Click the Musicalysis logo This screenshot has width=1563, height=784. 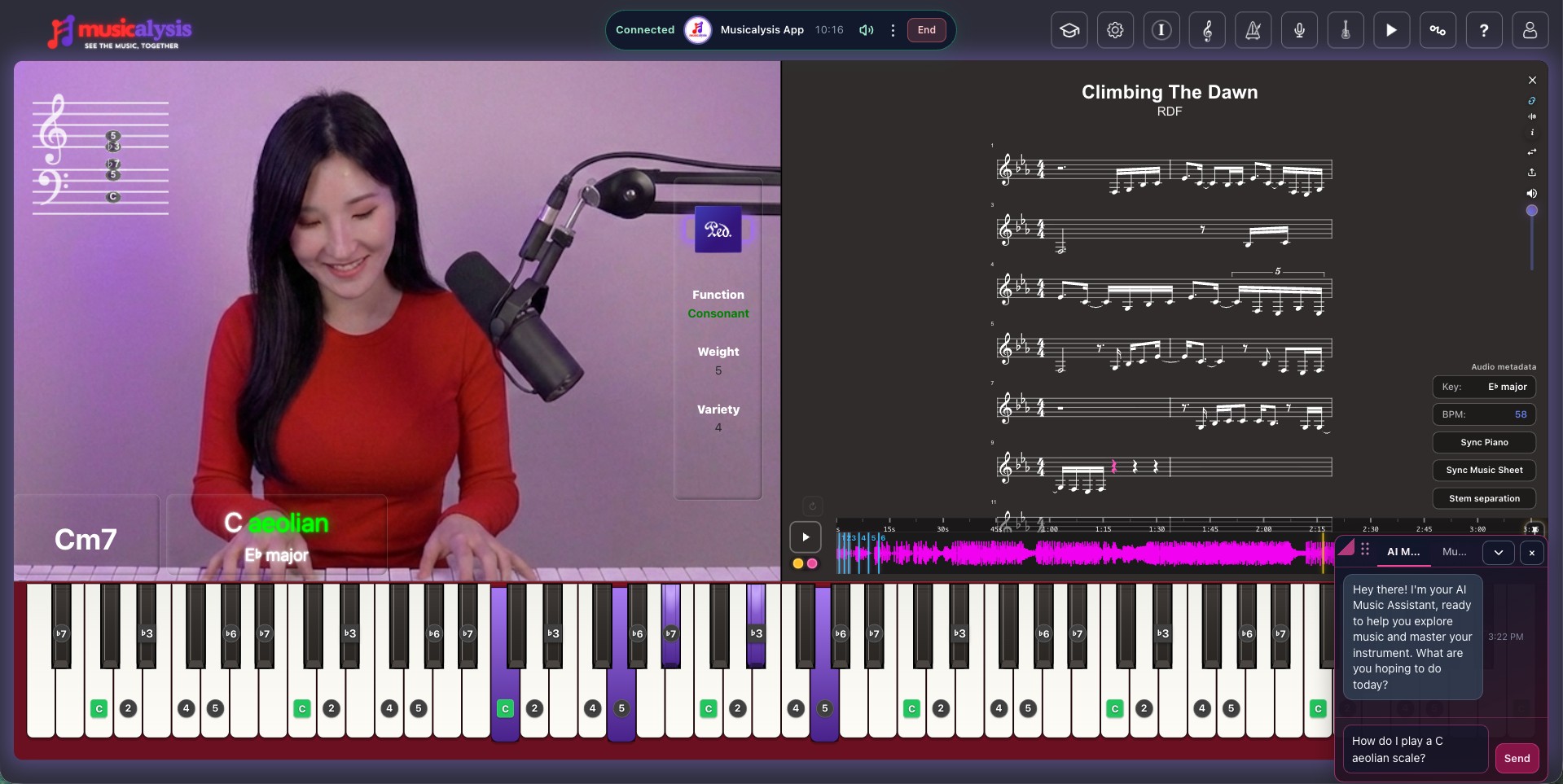(x=120, y=32)
